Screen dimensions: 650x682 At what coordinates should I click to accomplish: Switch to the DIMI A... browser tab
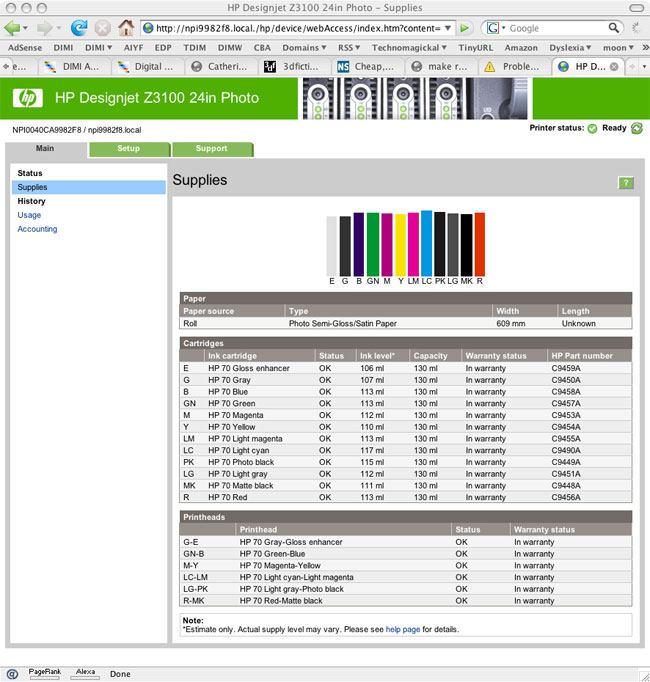tap(74, 67)
